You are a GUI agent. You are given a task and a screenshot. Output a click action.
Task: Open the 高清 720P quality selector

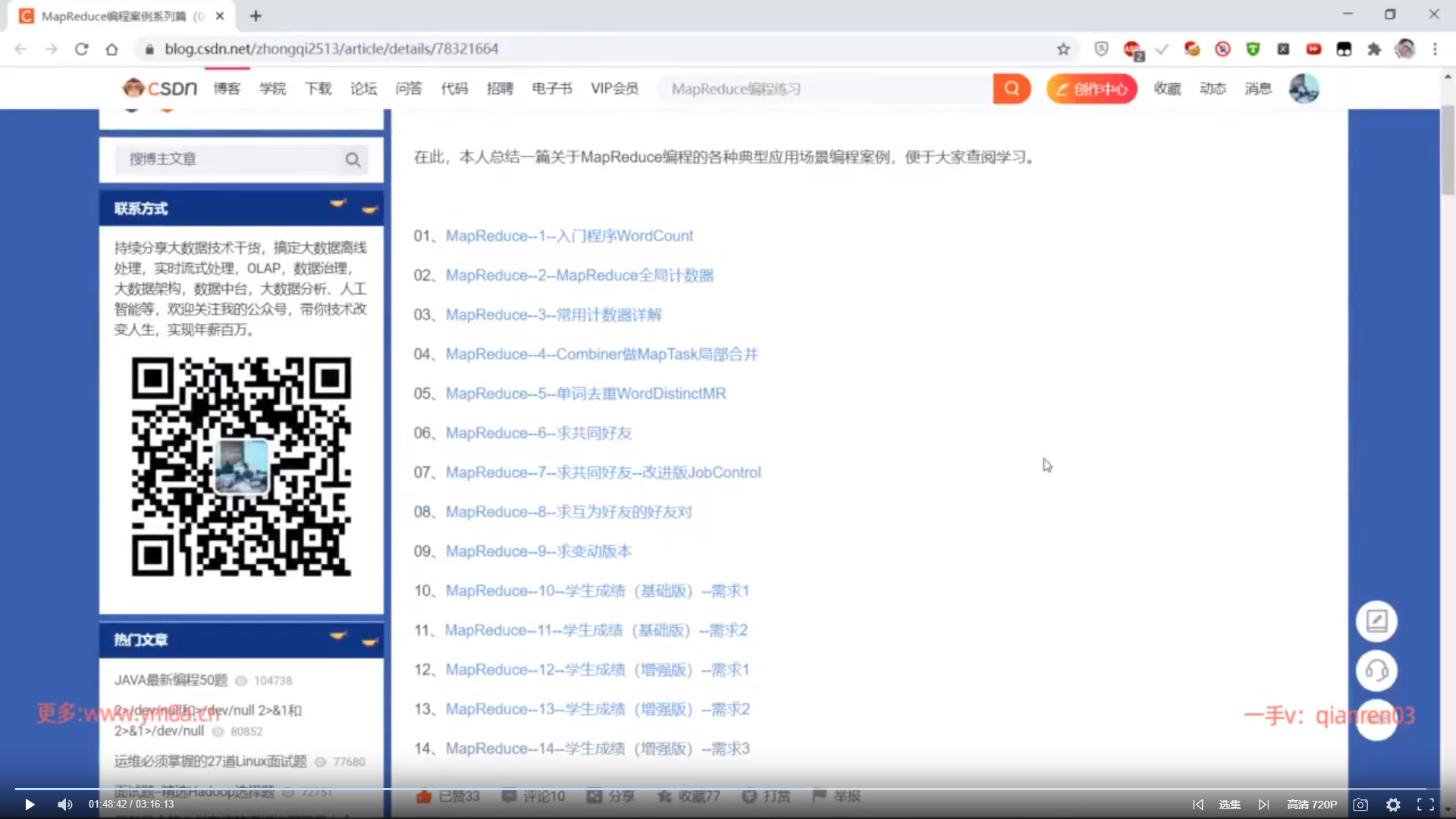1312,805
